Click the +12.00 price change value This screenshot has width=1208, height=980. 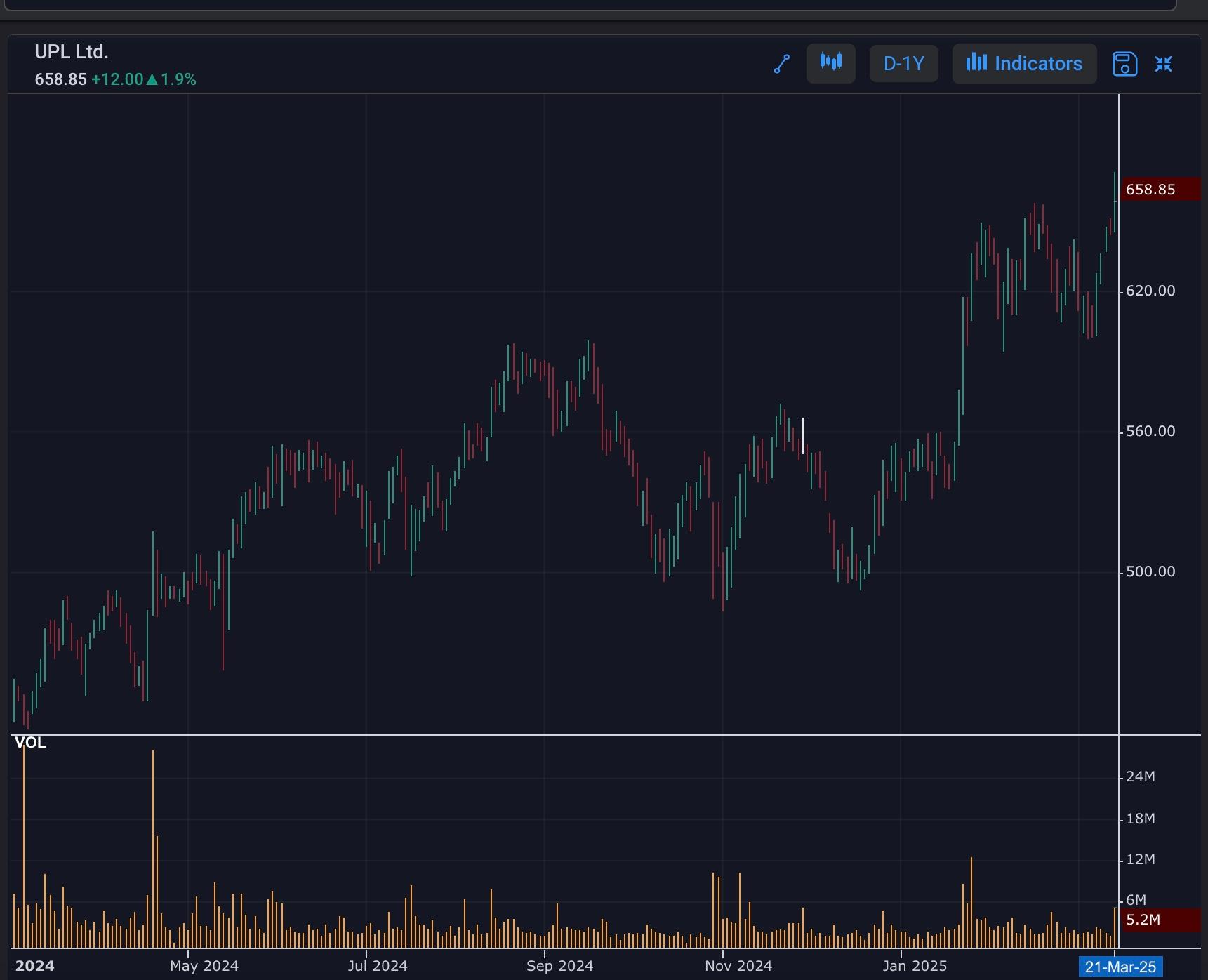pos(117,79)
